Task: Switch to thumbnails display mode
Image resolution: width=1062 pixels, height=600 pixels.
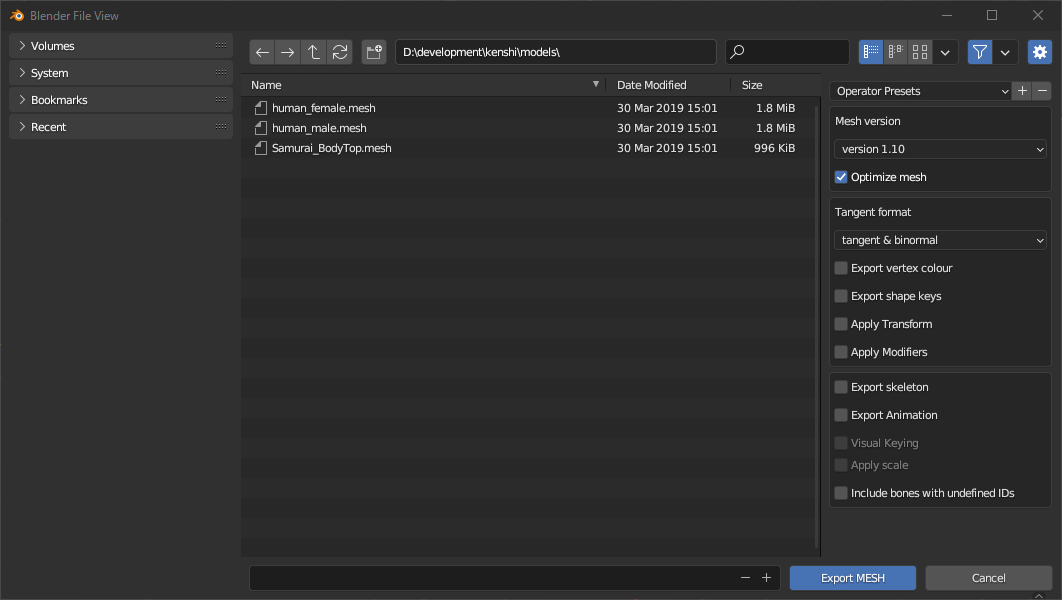Action: (x=920, y=52)
